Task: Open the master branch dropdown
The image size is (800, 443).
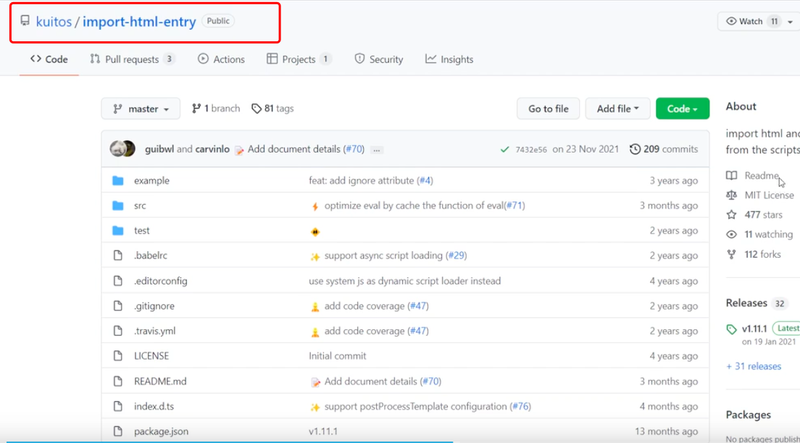Action: 141,109
